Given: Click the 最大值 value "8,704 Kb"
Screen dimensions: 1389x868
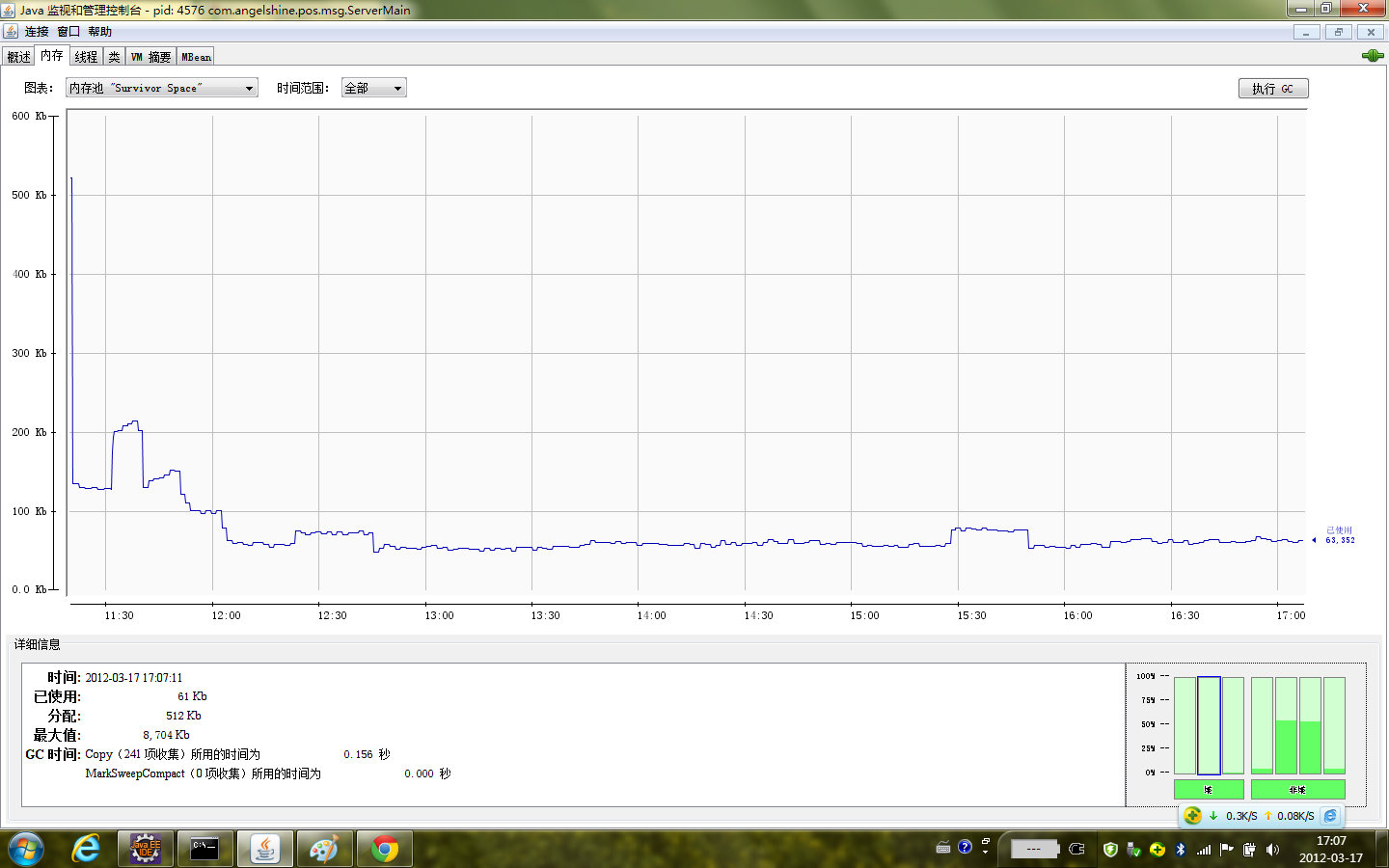Looking at the screenshot, I should click(x=166, y=735).
